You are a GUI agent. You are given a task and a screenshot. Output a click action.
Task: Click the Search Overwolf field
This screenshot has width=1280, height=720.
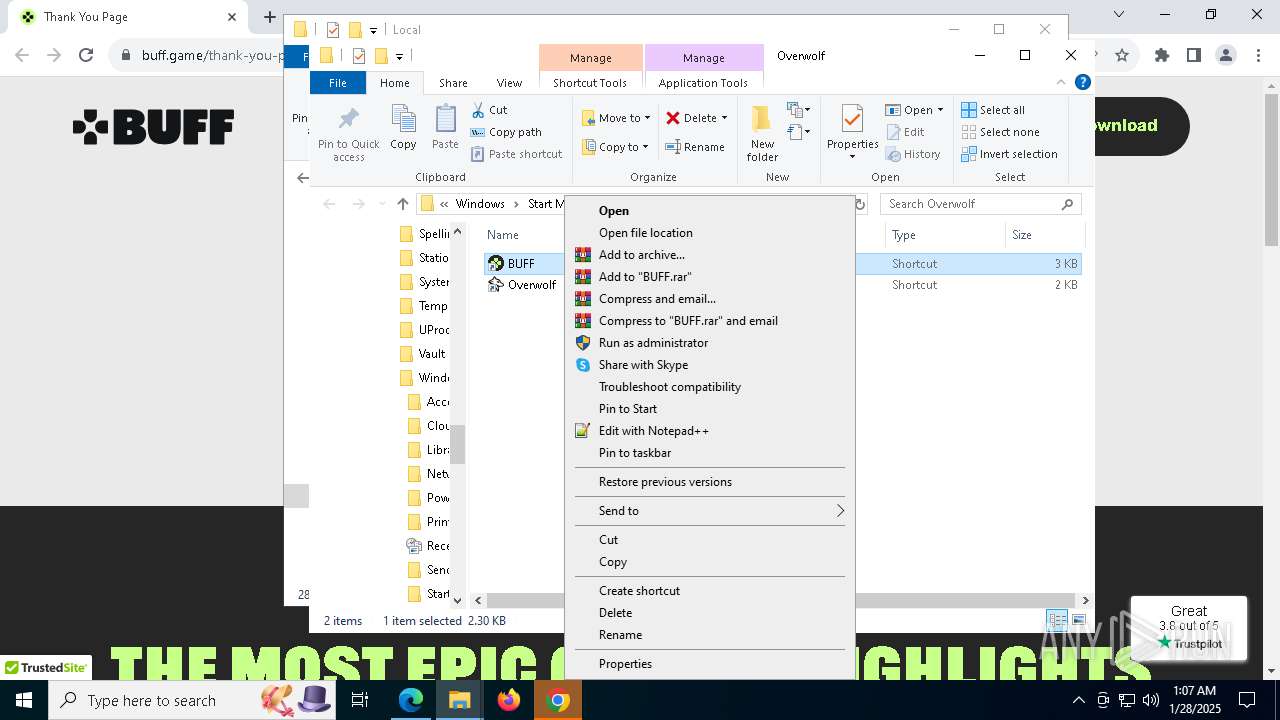980,204
